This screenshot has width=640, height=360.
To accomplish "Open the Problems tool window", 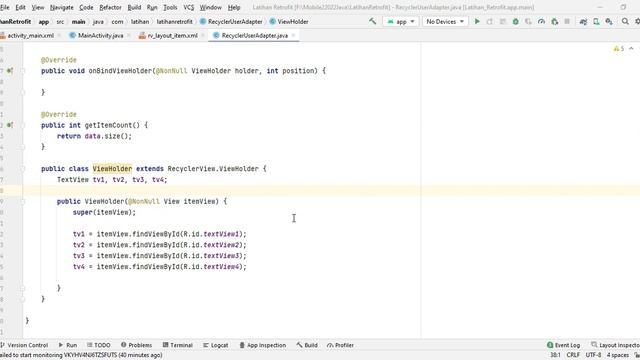I will 136,345.
